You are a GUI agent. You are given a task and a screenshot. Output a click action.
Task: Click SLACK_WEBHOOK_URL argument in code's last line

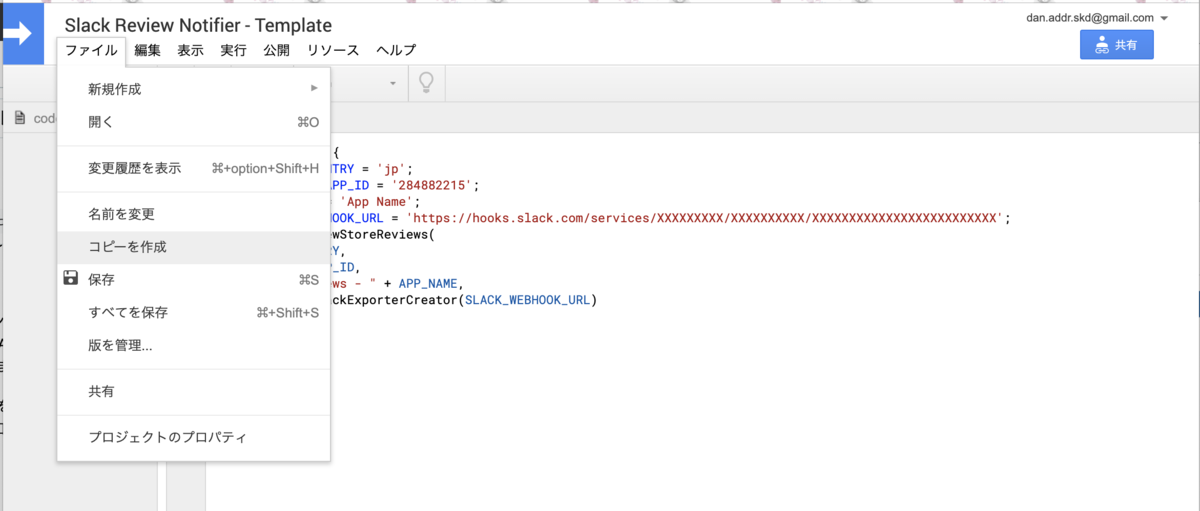click(527, 298)
